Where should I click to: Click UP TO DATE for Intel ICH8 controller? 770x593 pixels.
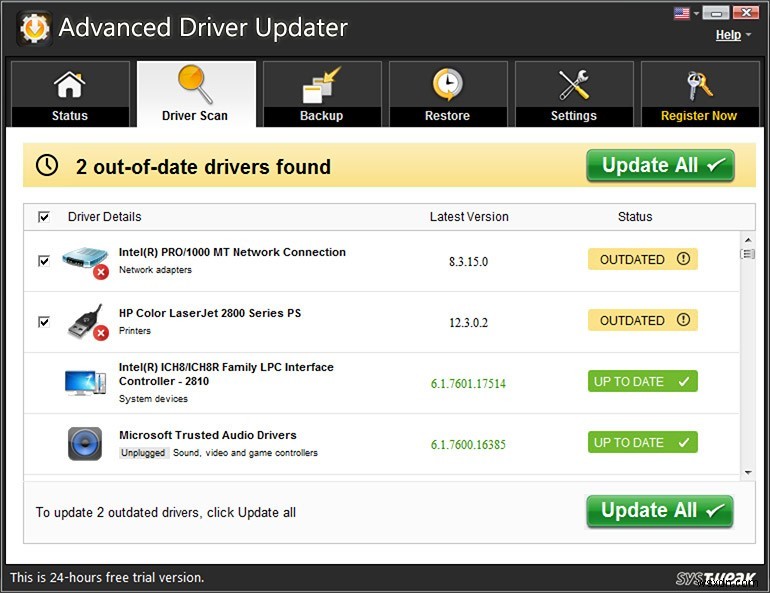click(643, 381)
